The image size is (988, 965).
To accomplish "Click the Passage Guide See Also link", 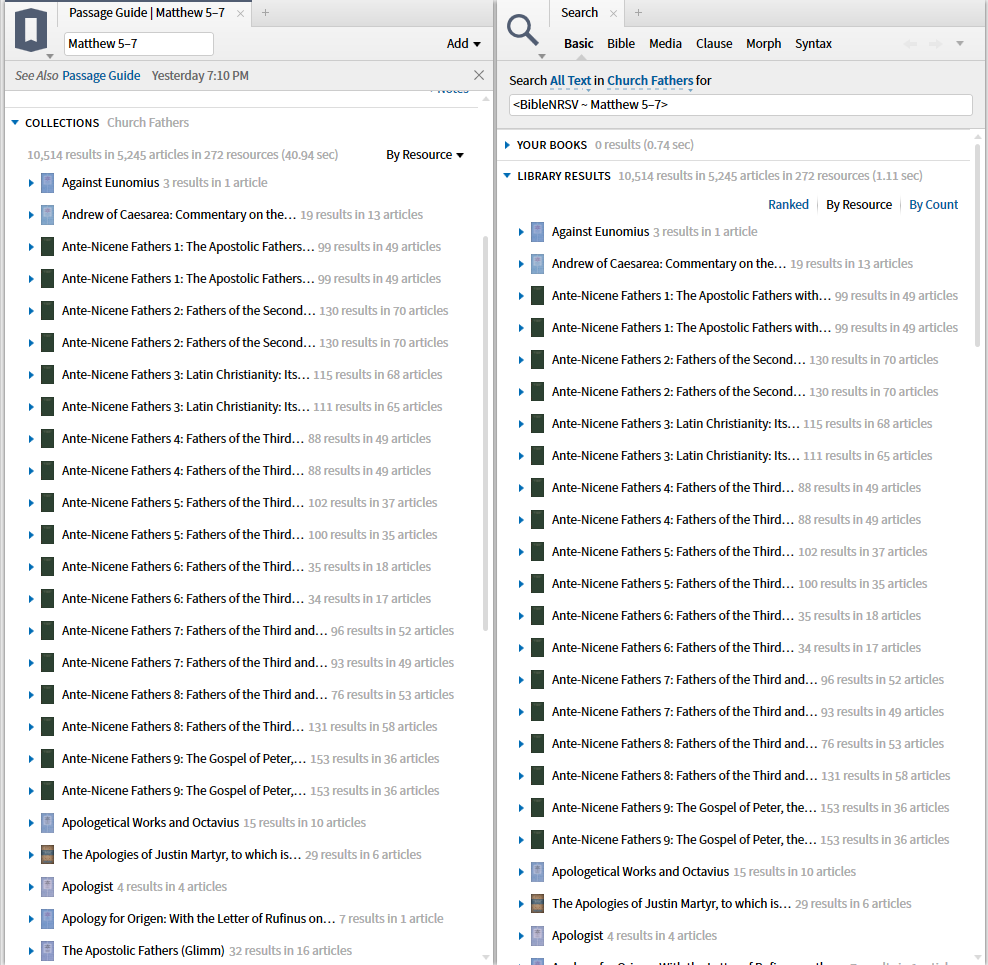I will [101, 76].
